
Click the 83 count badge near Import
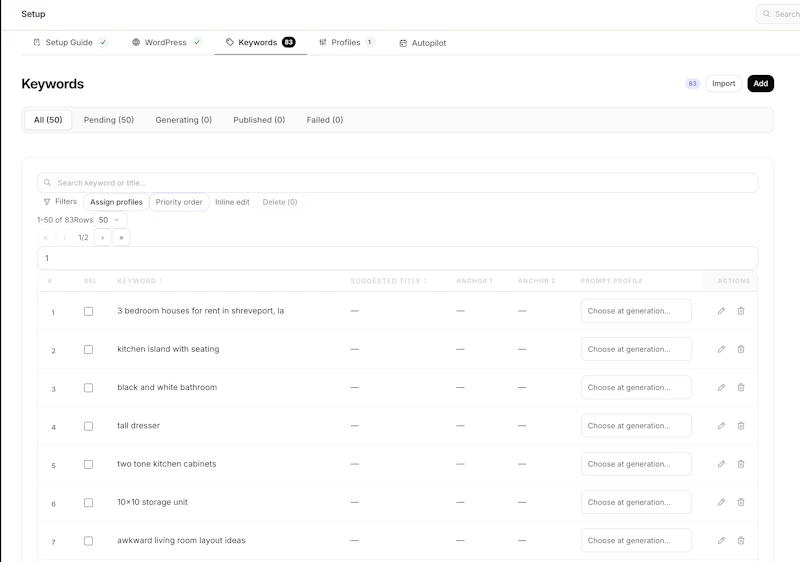coord(692,84)
